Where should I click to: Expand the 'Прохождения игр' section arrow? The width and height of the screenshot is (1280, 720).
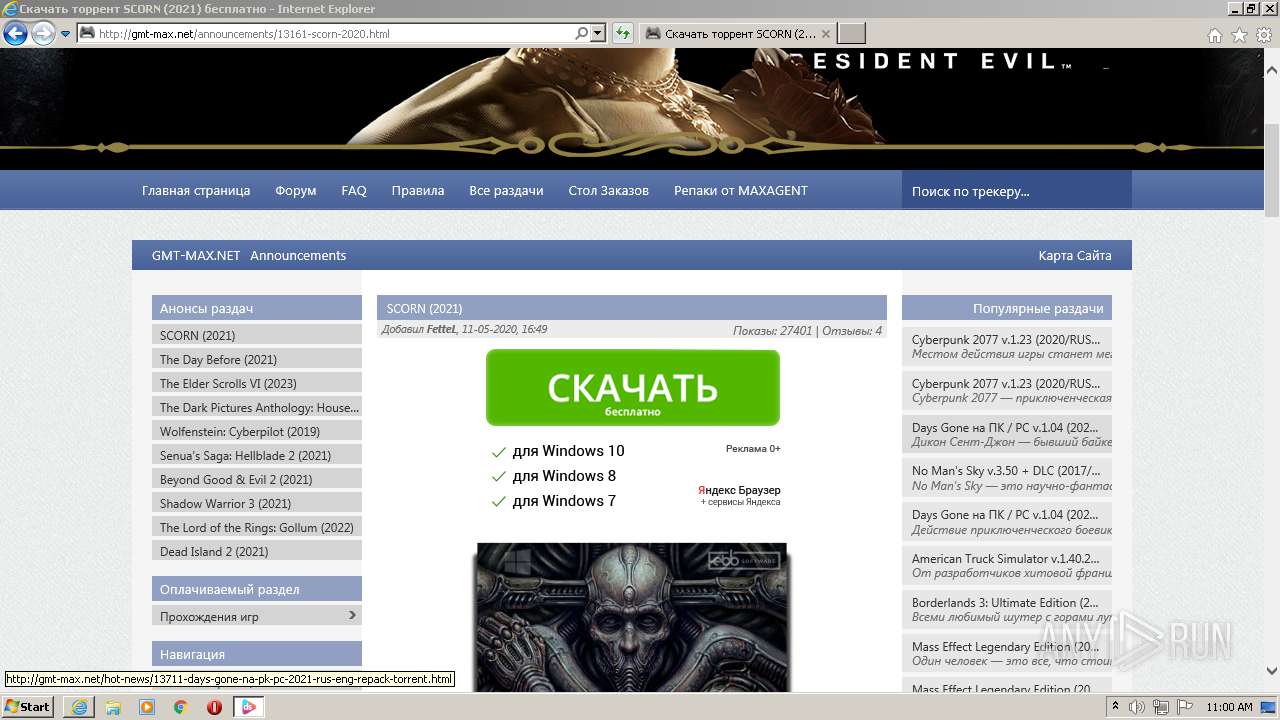[x=352, y=615]
